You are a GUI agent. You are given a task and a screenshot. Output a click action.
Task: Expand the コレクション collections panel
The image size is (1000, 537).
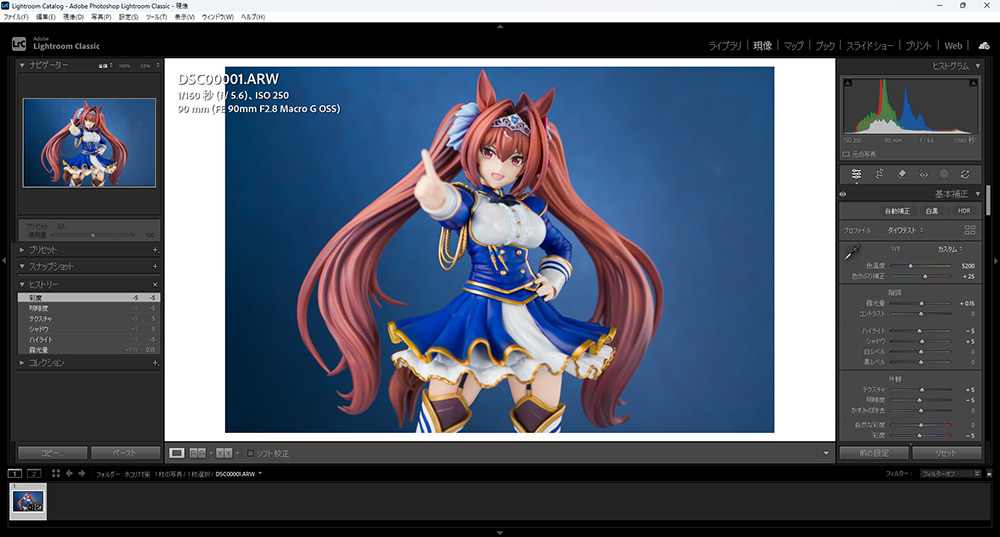[22, 363]
